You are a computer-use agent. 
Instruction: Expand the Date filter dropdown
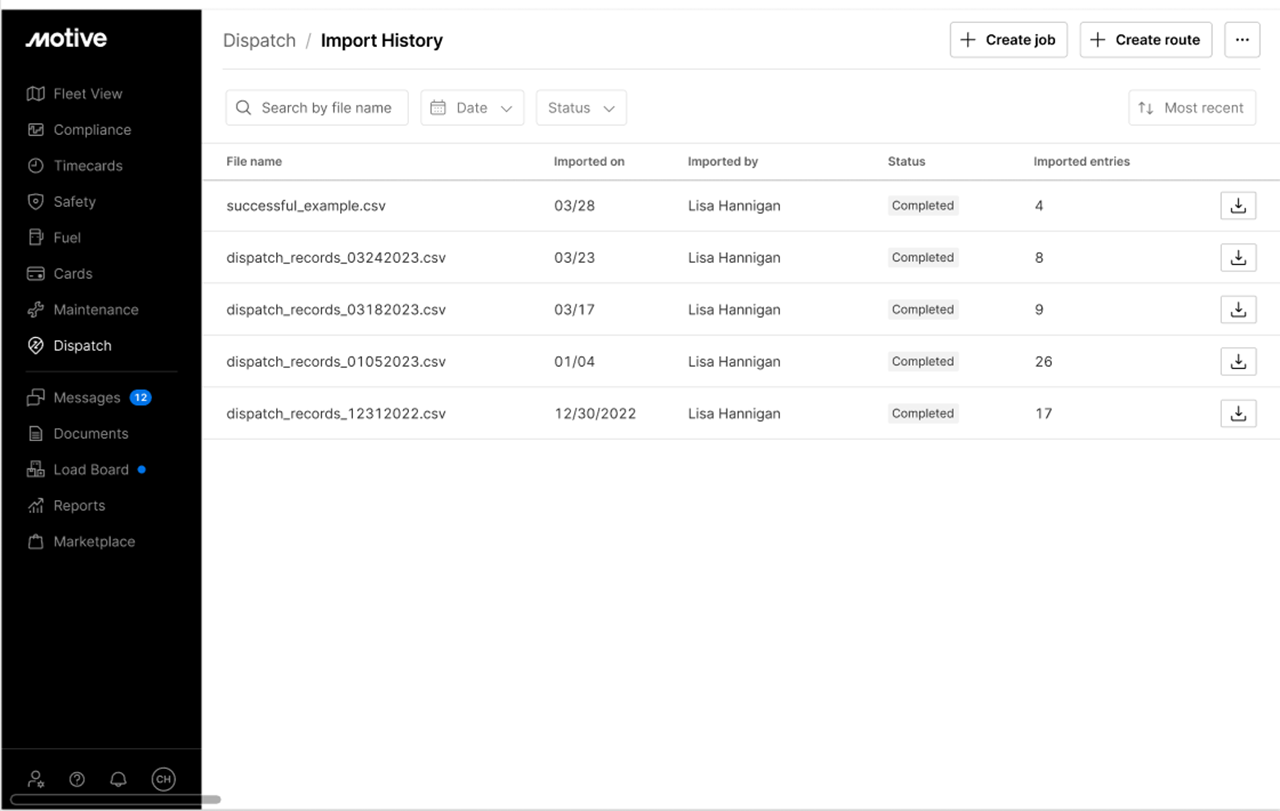tap(472, 108)
